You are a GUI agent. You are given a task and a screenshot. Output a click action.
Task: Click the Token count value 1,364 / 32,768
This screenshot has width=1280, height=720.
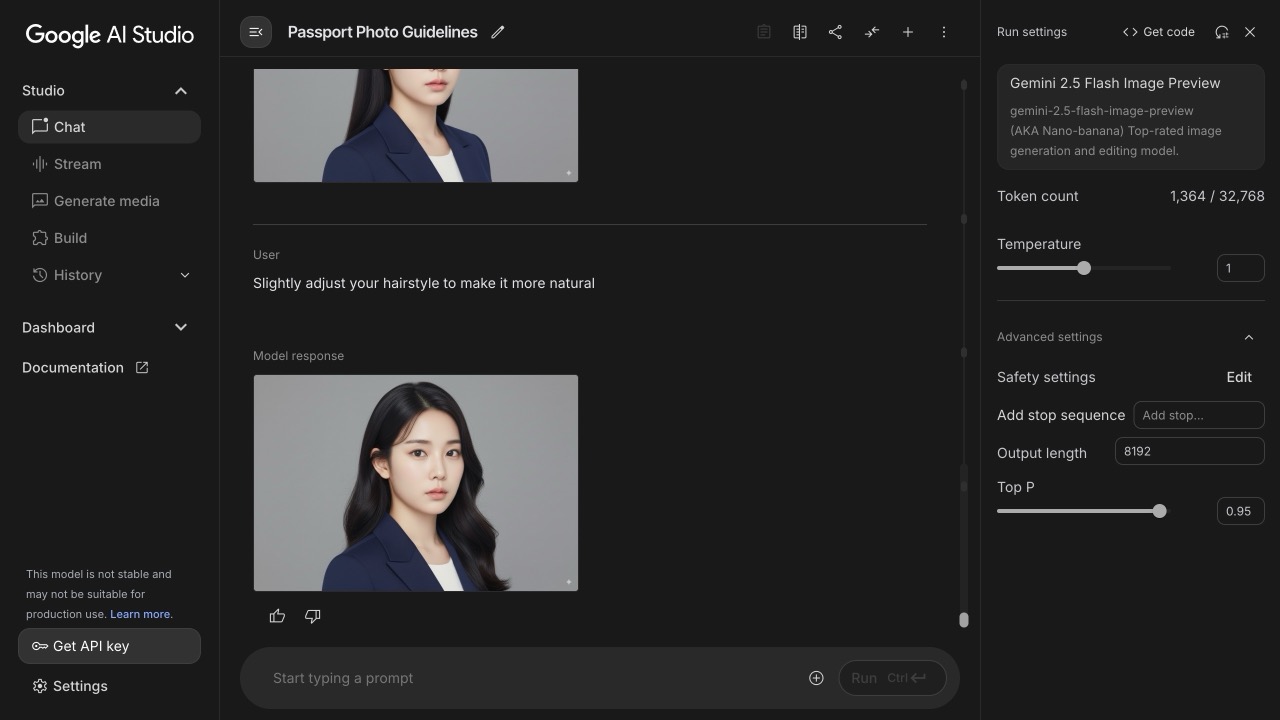click(x=1217, y=196)
